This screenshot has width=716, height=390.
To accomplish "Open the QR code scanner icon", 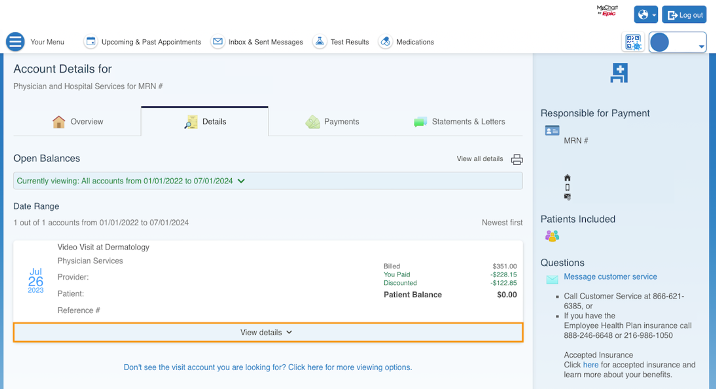I will (633, 42).
